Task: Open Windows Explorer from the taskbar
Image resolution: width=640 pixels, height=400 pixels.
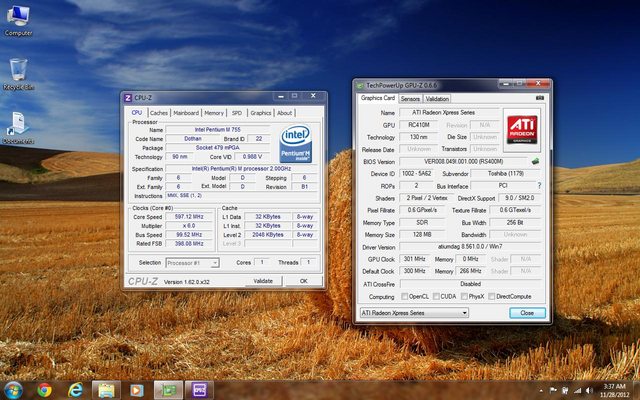Action: 106,390
